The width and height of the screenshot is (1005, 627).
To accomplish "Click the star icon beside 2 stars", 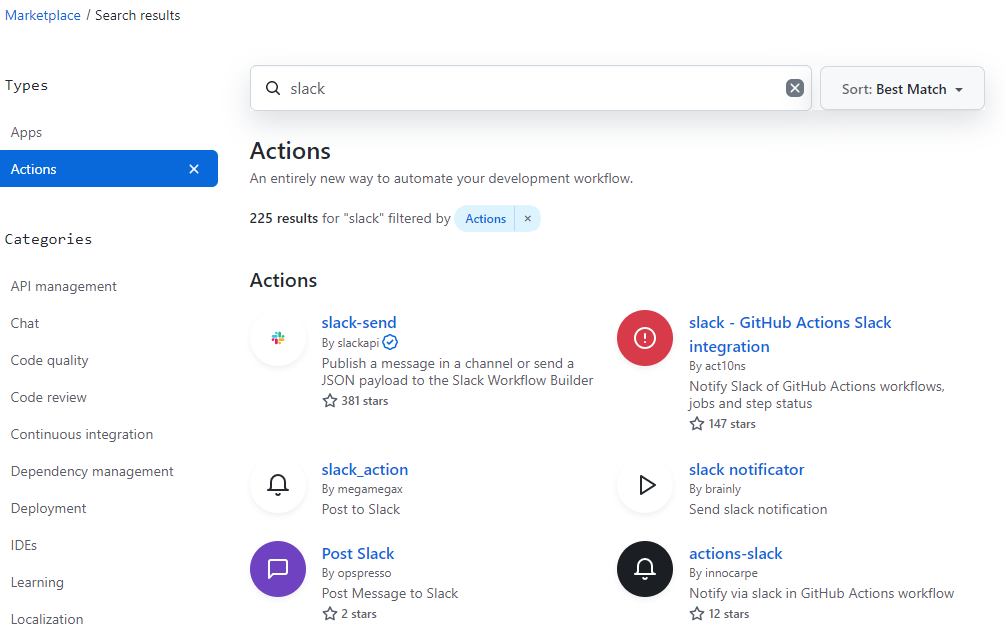I will (329, 614).
